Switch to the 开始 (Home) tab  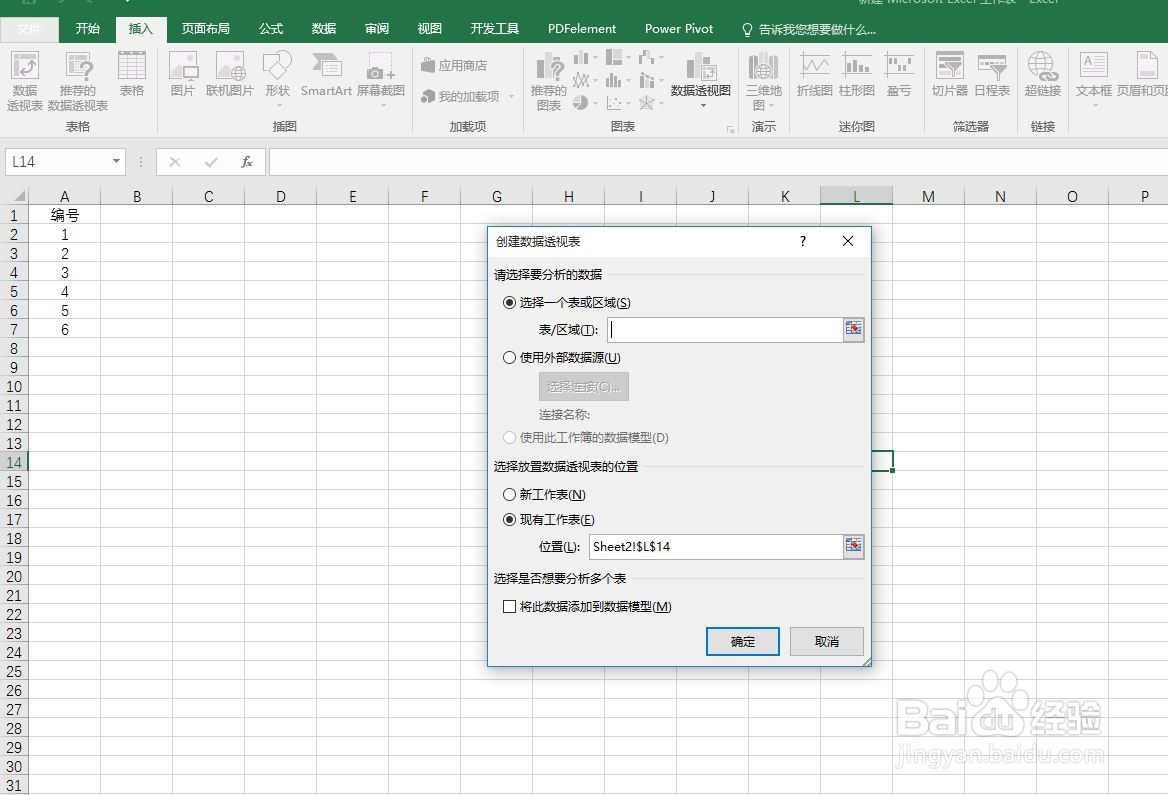(x=88, y=28)
